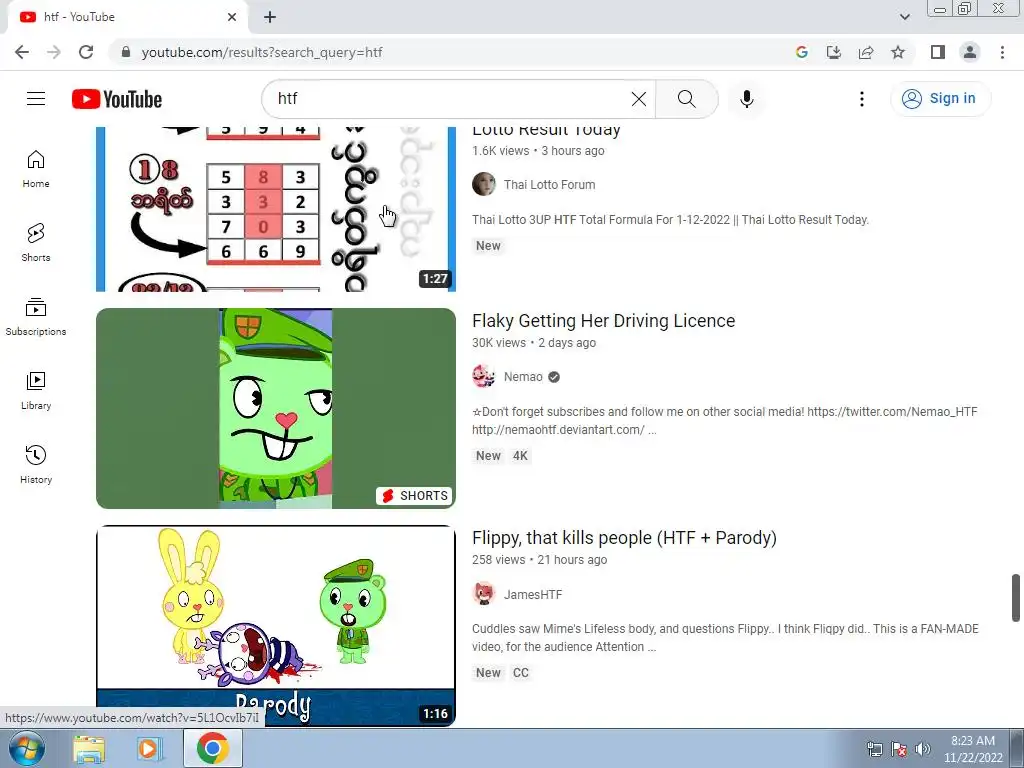Reload the page
This screenshot has height=768, width=1024.
(x=86, y=52)
